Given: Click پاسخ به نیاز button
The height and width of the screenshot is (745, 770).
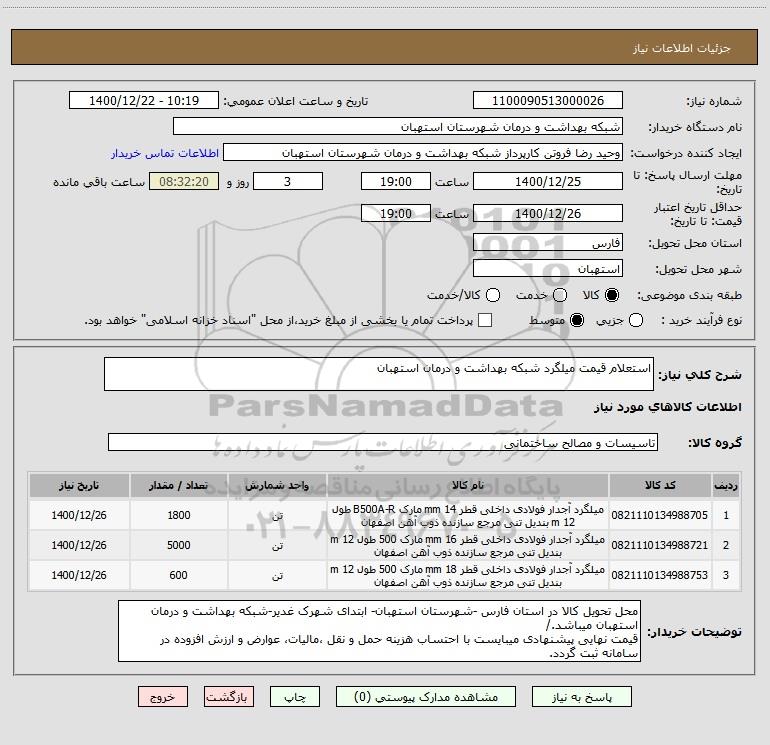Looking at the screenshot, I should pyautogui.click(x=582, y=697).
